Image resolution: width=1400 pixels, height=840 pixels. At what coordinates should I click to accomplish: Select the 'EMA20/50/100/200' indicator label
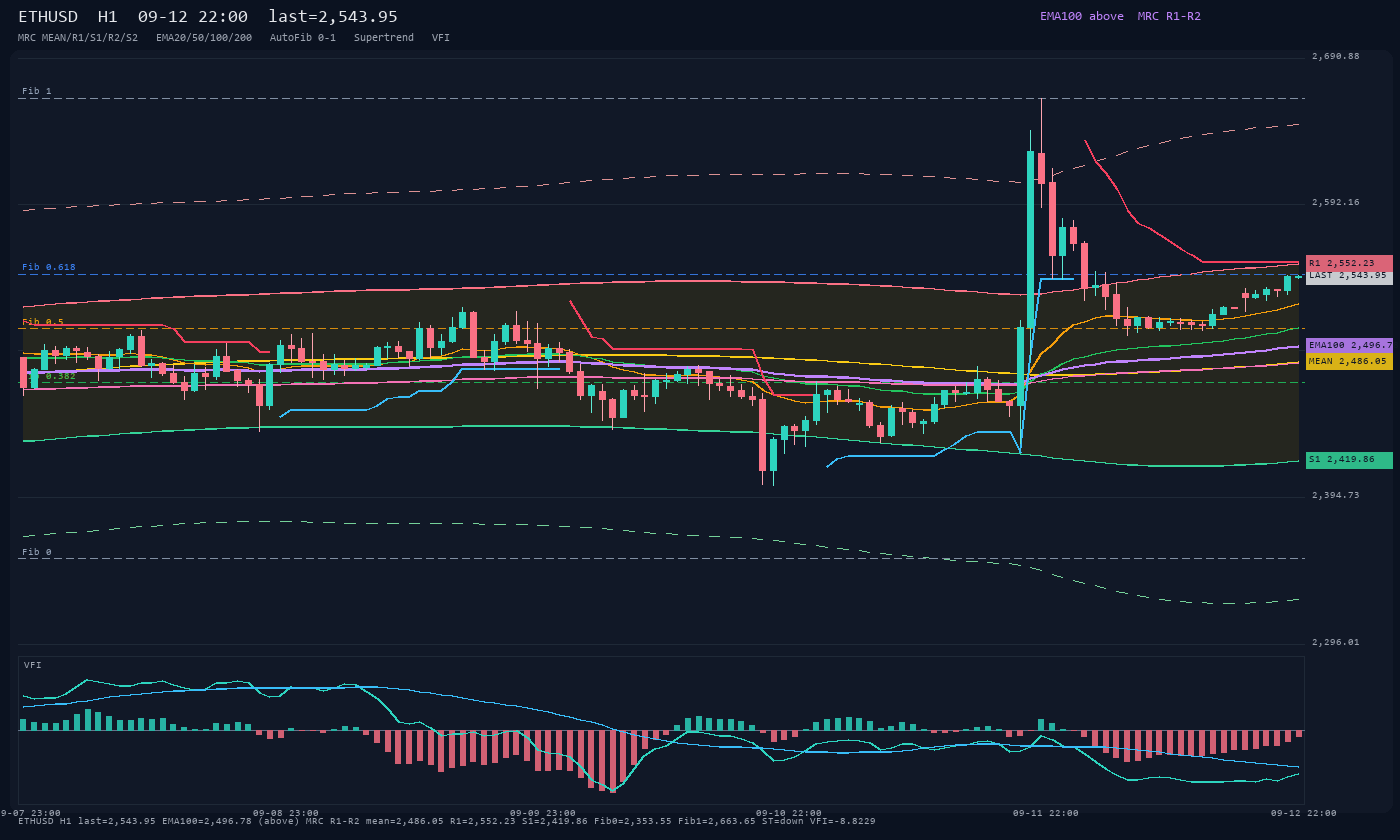pyautogui.click(x=204, y=37)
